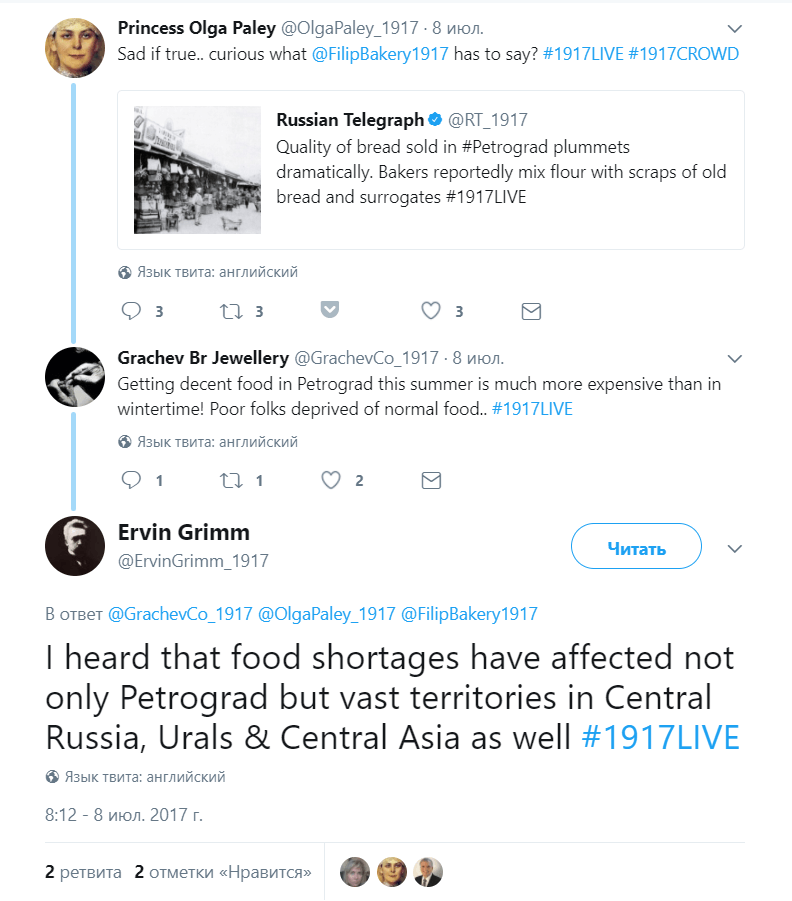Retweet Princess Olga Paley's tweet

231,311
